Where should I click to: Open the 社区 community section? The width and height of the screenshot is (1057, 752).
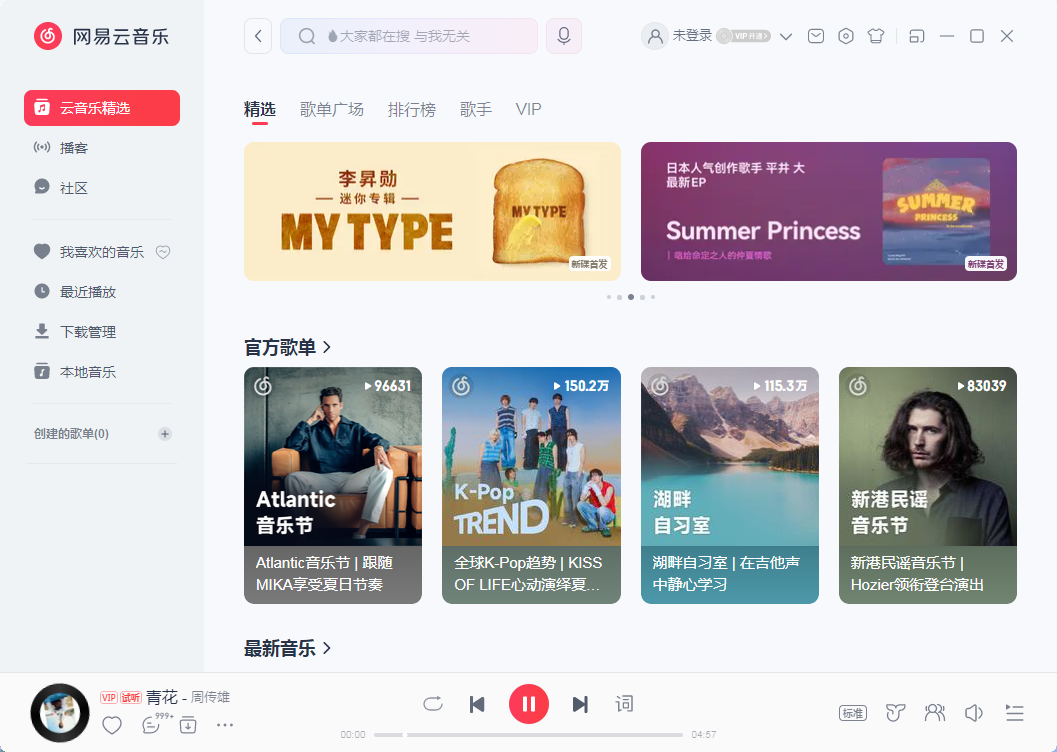[x=102, y=188]
